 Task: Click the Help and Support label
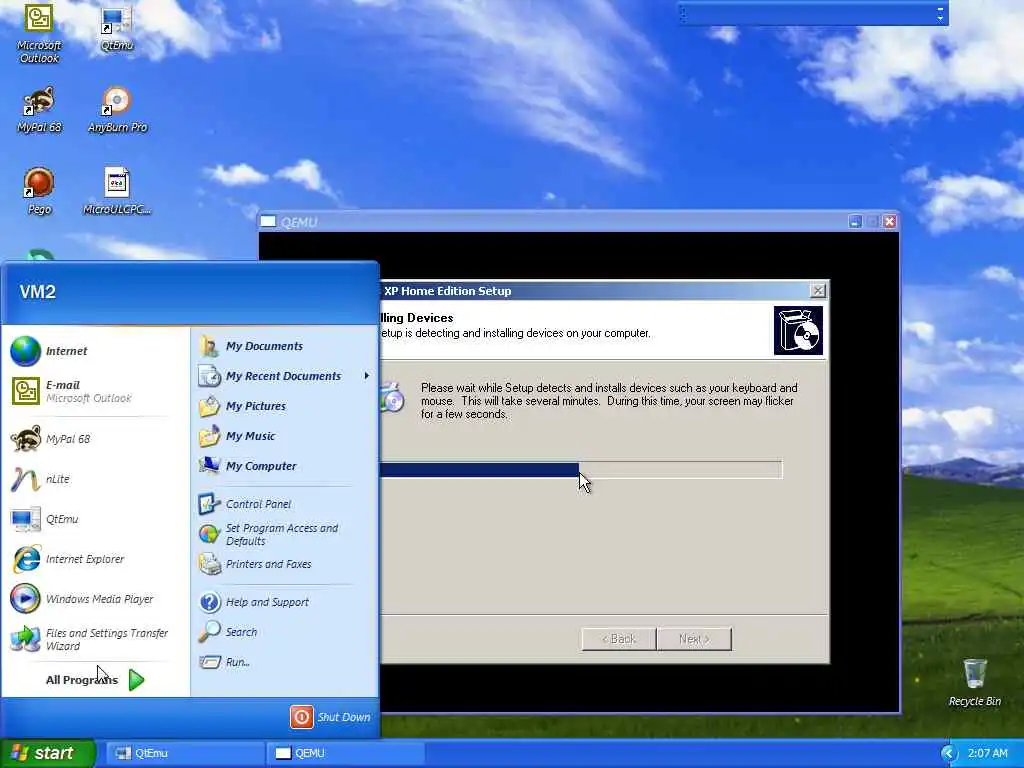point(267,602)
